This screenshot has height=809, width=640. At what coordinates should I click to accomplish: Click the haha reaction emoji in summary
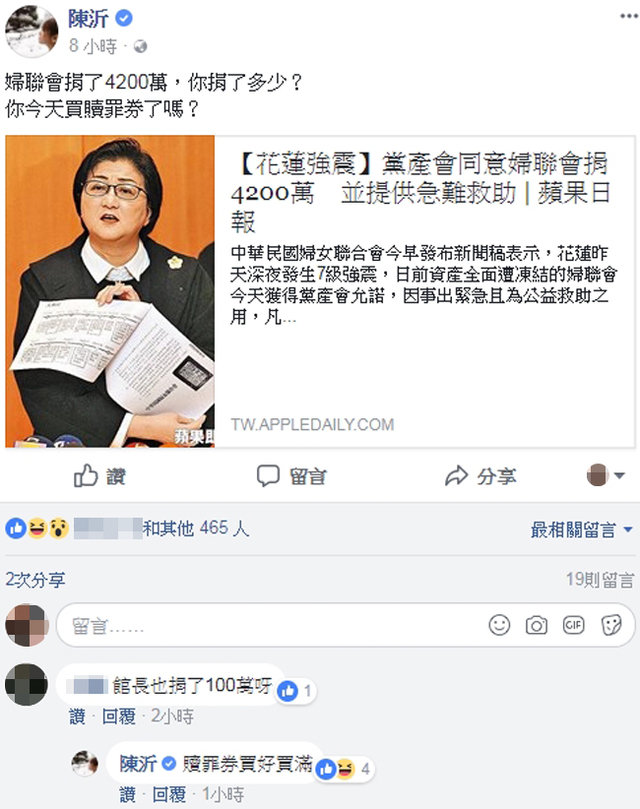point(37,528)
